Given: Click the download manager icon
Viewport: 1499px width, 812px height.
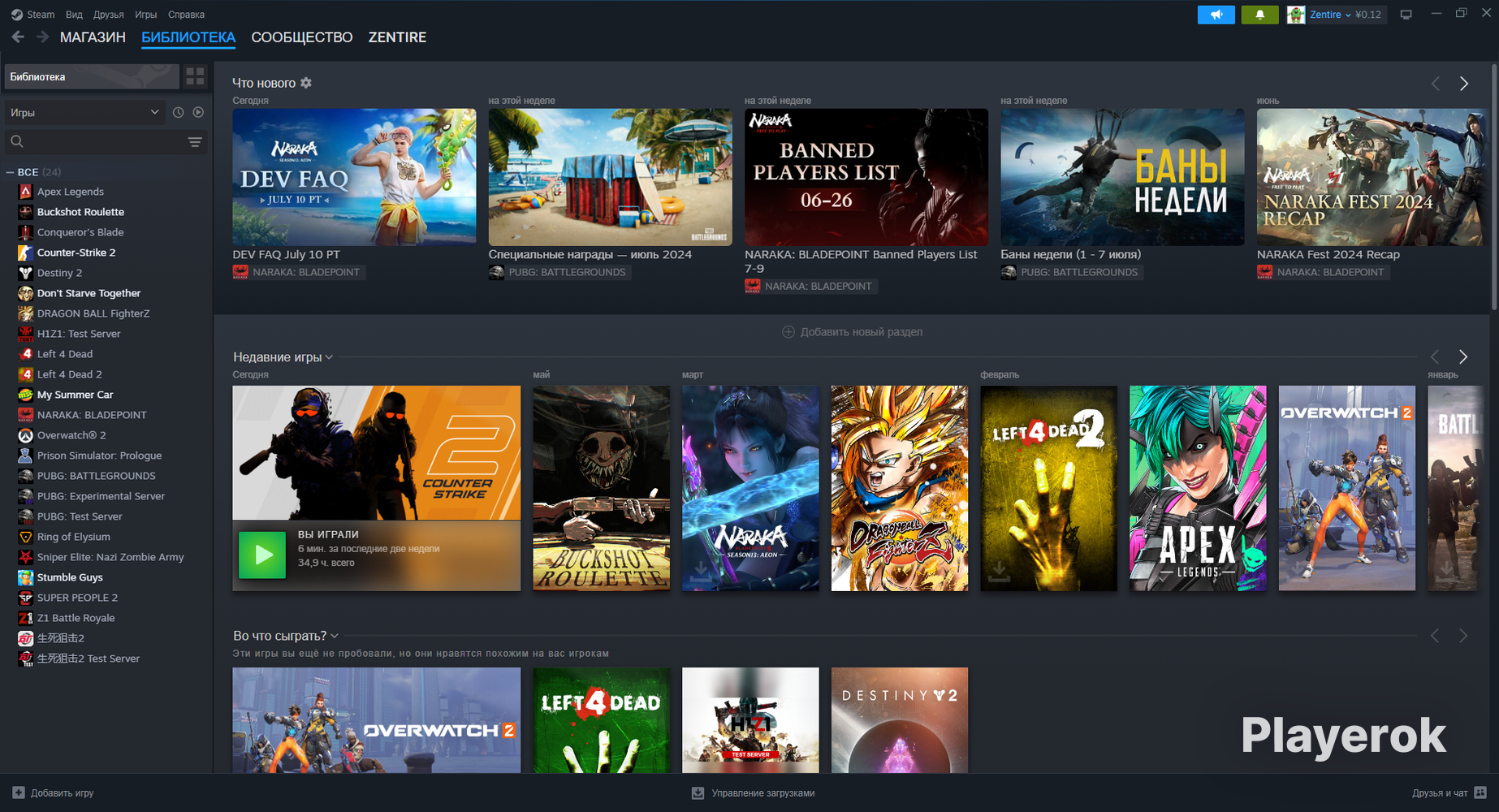Looking at the screenshot, I should [x=698, y=793].
